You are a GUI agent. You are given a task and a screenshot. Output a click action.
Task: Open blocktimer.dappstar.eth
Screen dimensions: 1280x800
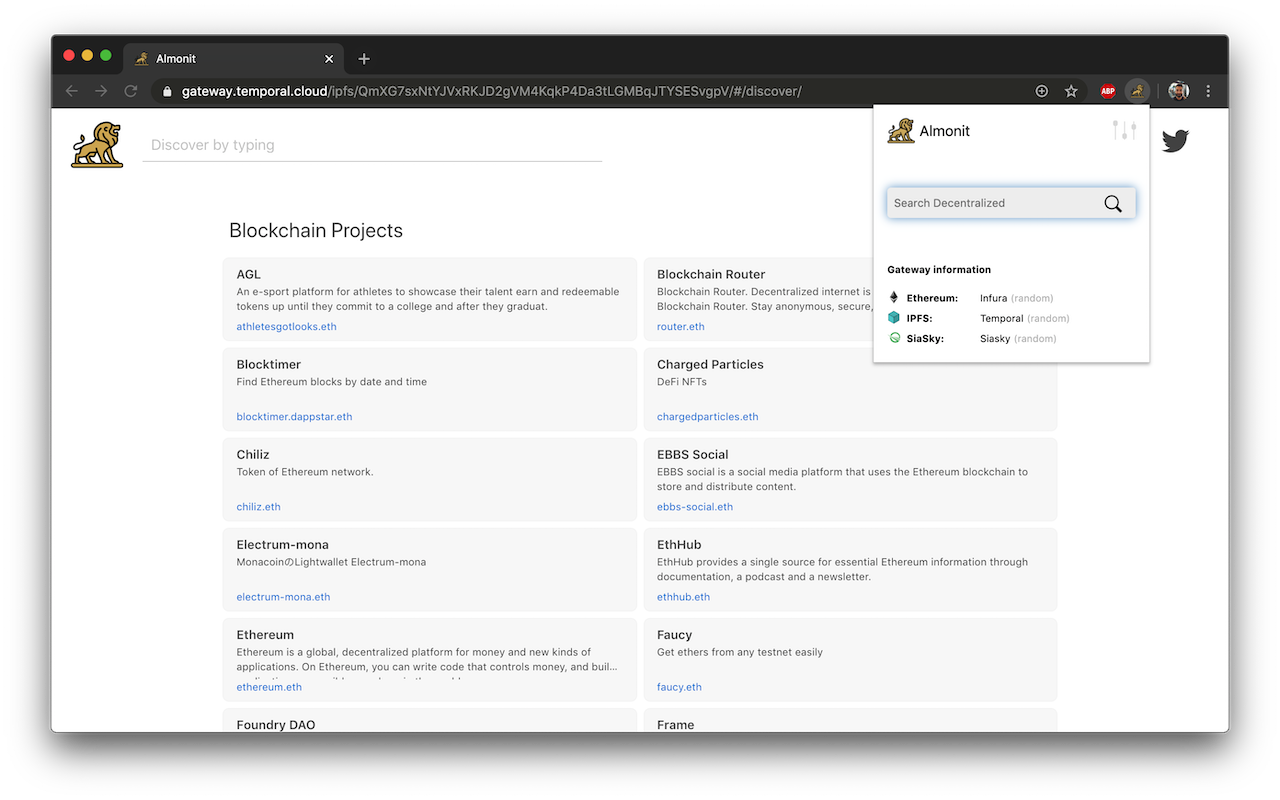294,417
